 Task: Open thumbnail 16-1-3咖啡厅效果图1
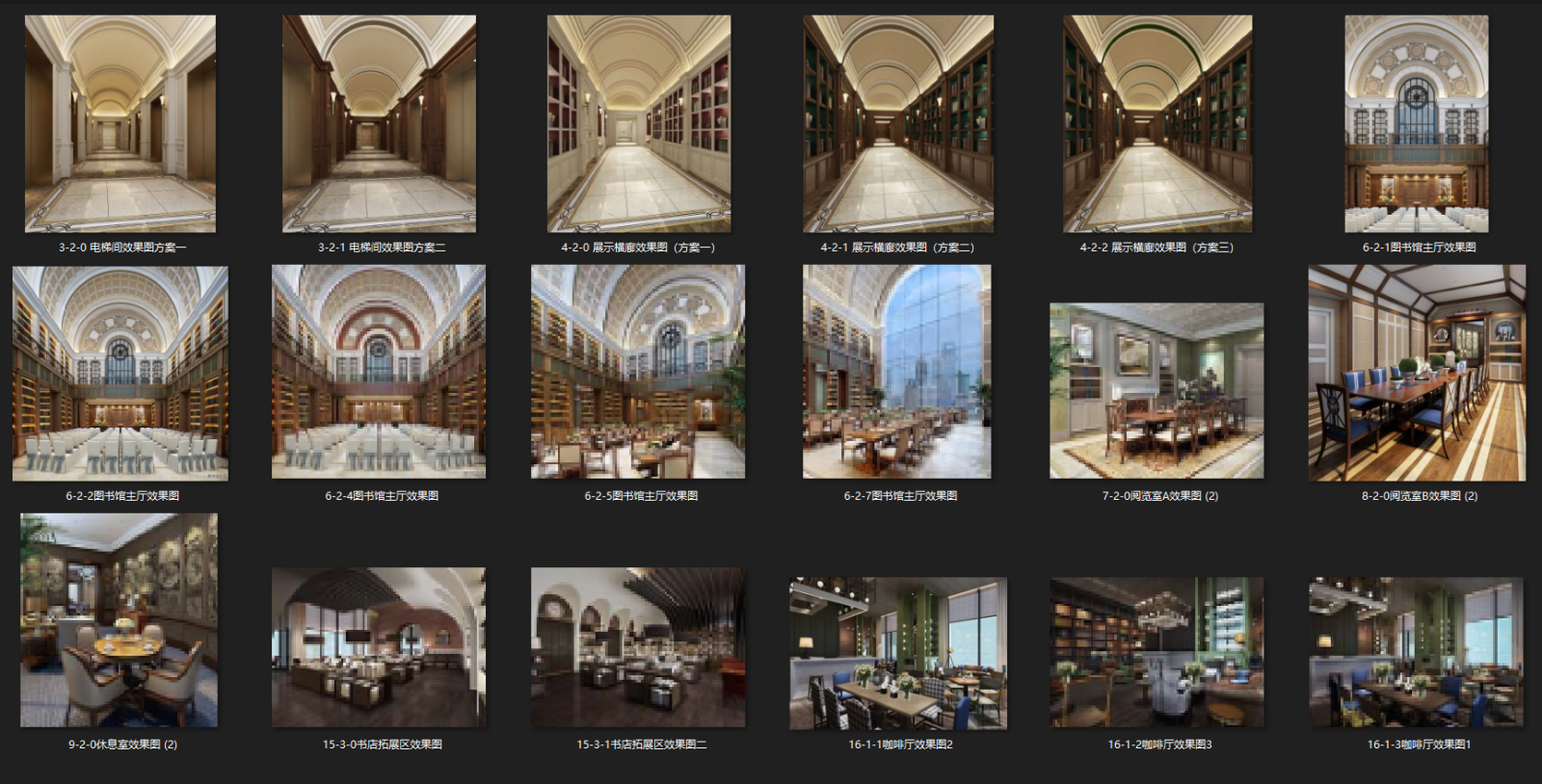[1417, 653]
